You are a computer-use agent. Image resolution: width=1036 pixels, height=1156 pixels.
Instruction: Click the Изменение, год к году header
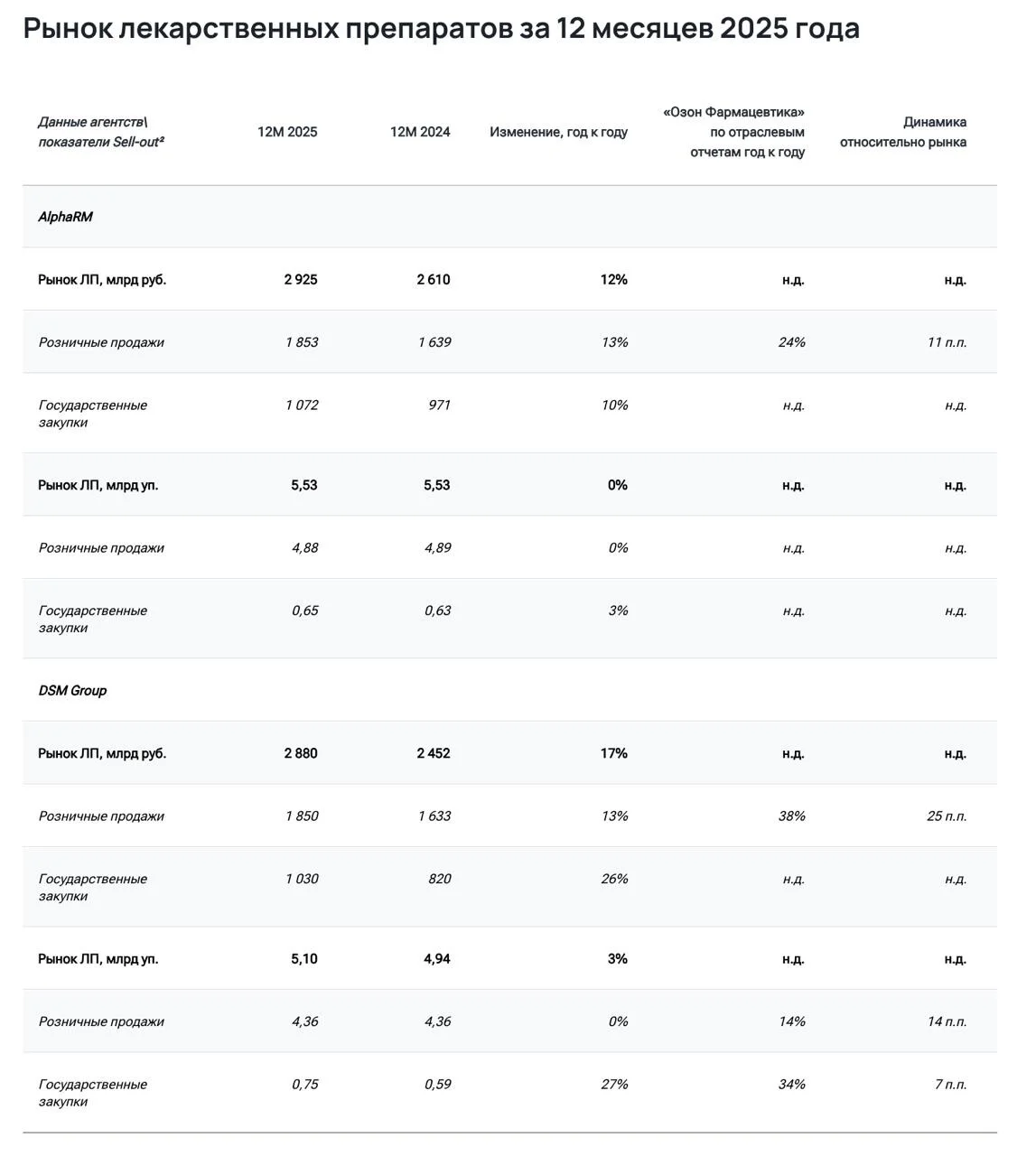click(x=559, y=132)
